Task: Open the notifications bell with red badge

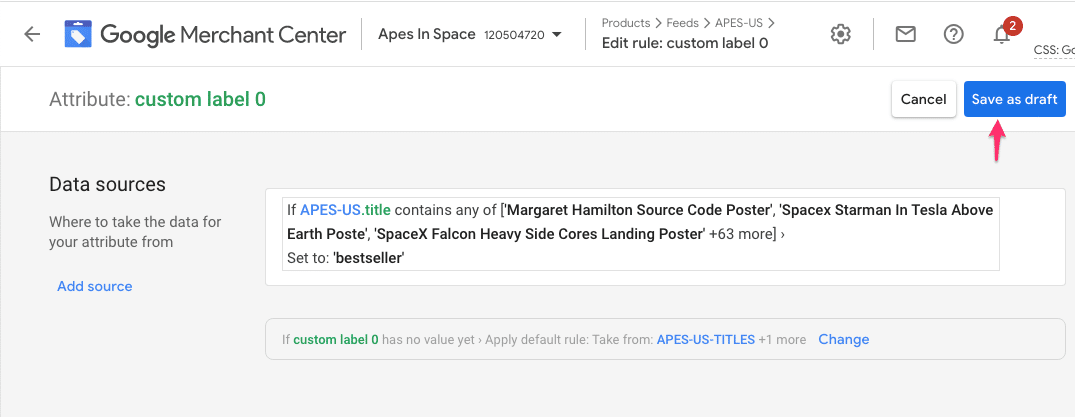Action: click(1004, 33)
